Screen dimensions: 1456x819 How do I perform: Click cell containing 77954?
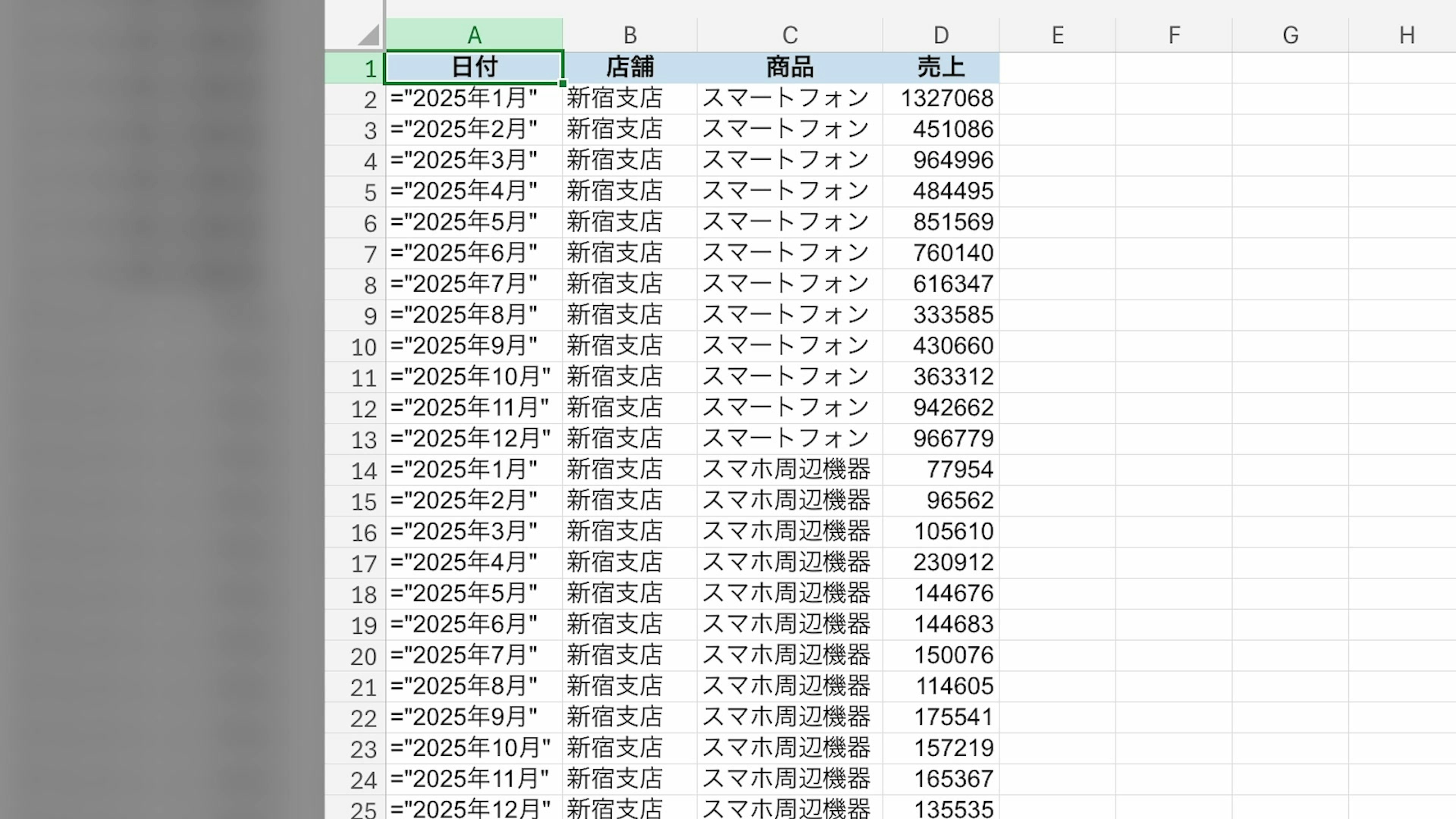959,469
